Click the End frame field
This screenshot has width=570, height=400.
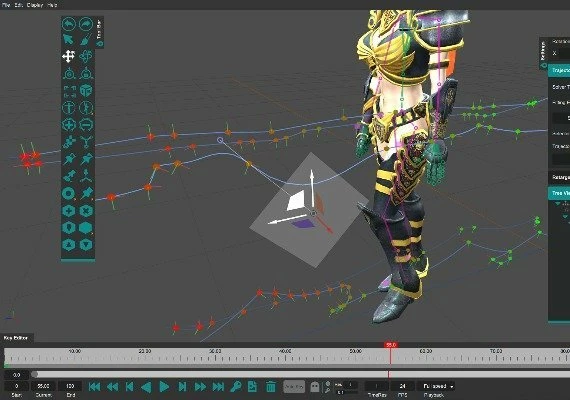tap(70, 386)
